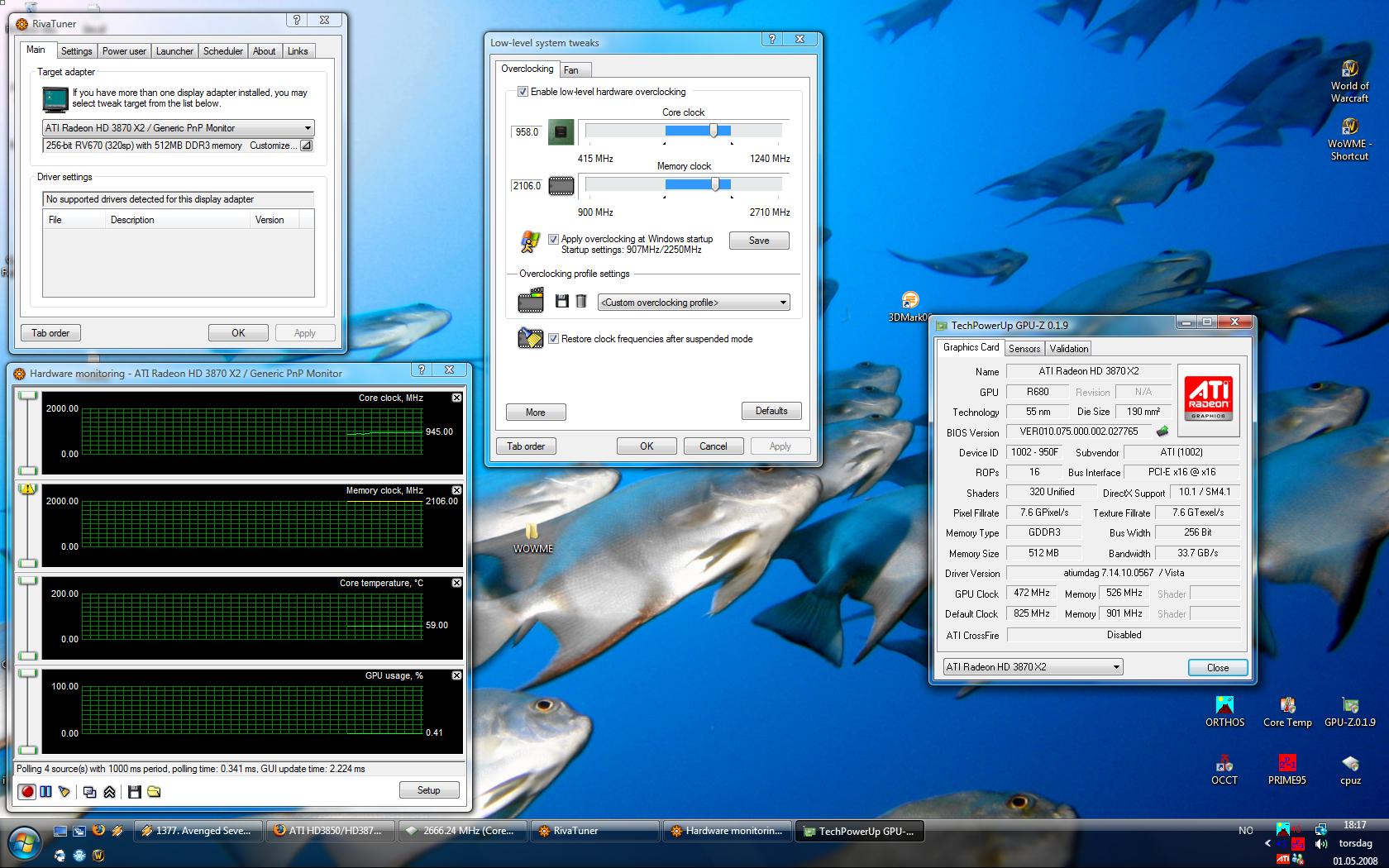
Task: Open the Validation tab in GPU-Z
Action: tap(1069, 349)
